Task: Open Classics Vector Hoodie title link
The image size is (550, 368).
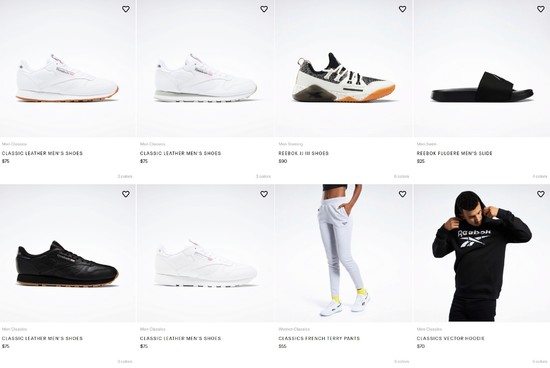Action: click(x=451, y=339)
